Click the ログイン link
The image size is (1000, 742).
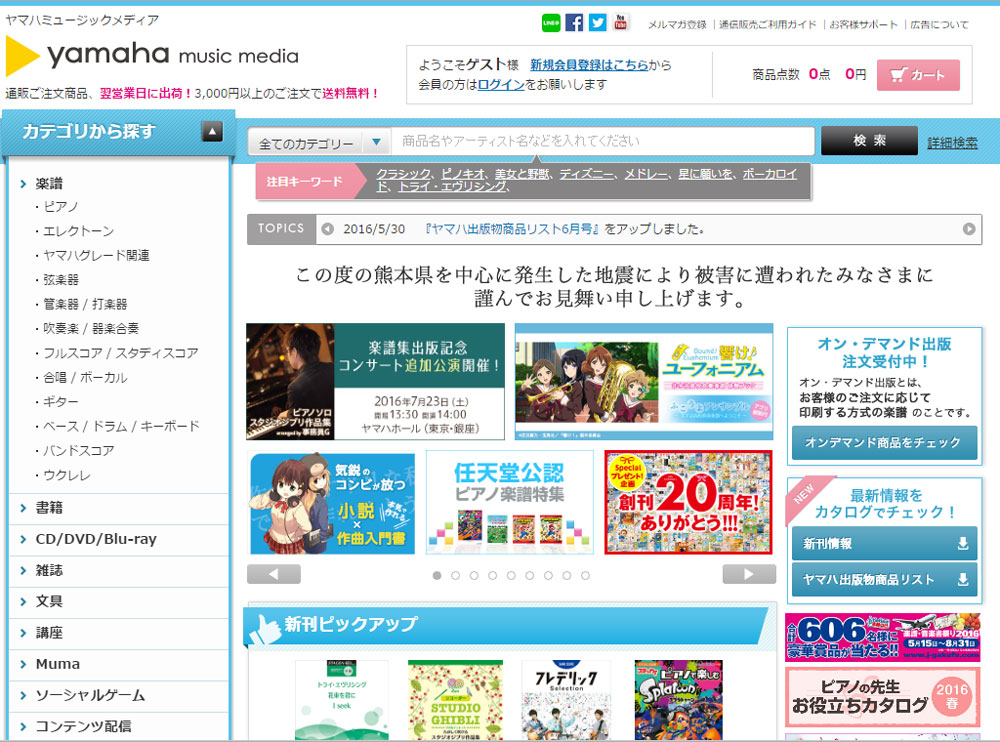pyautogui.click(x=501, y=84)
